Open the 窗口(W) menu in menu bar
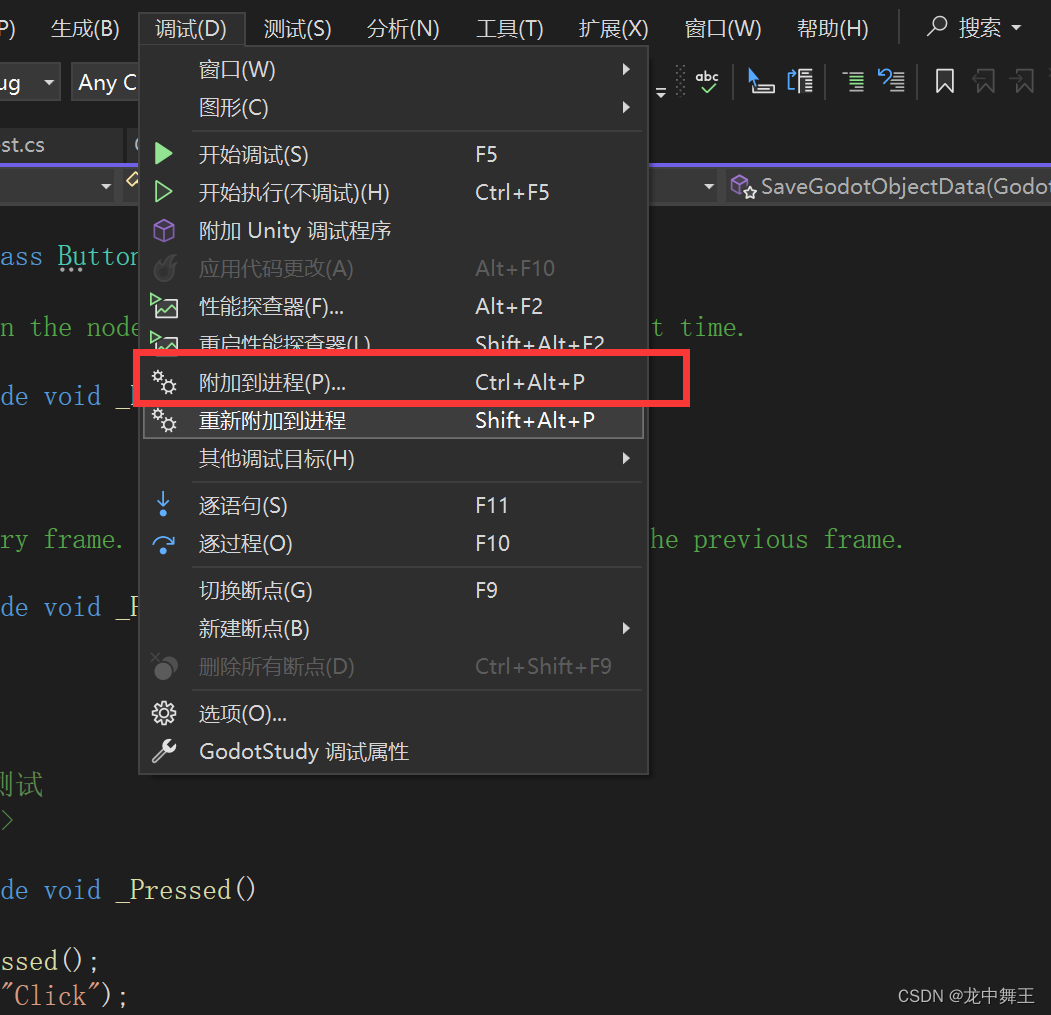 (723, 29)
